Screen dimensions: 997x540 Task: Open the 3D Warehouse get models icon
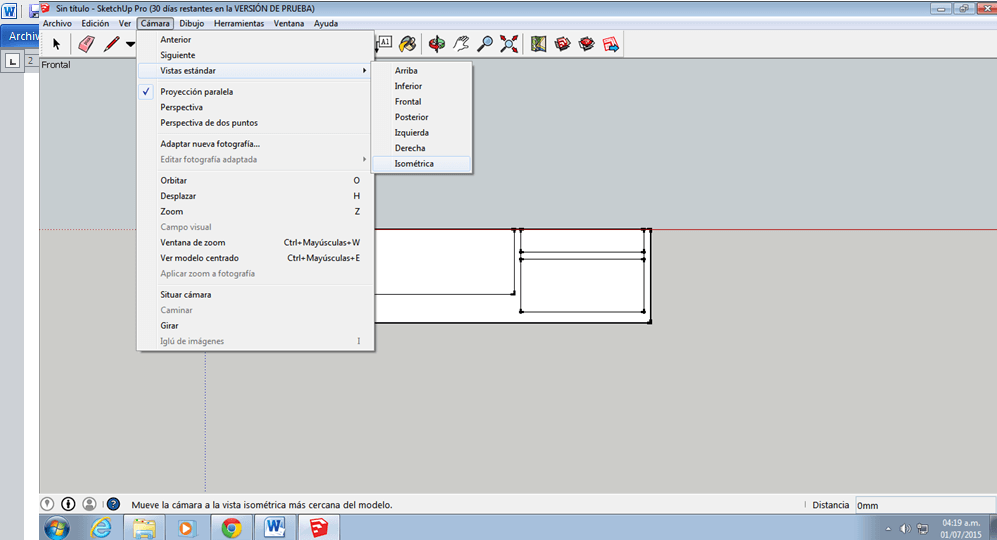coord(563,44)
